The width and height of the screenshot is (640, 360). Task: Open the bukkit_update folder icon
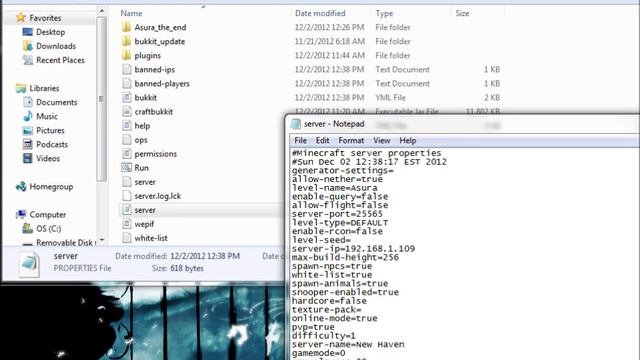127,41
